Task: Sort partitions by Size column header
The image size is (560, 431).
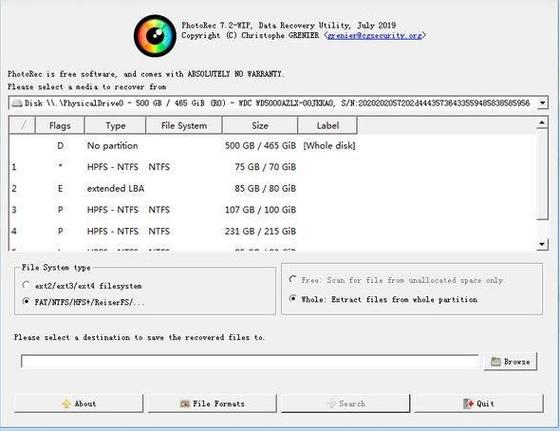Action: (260, 126)
